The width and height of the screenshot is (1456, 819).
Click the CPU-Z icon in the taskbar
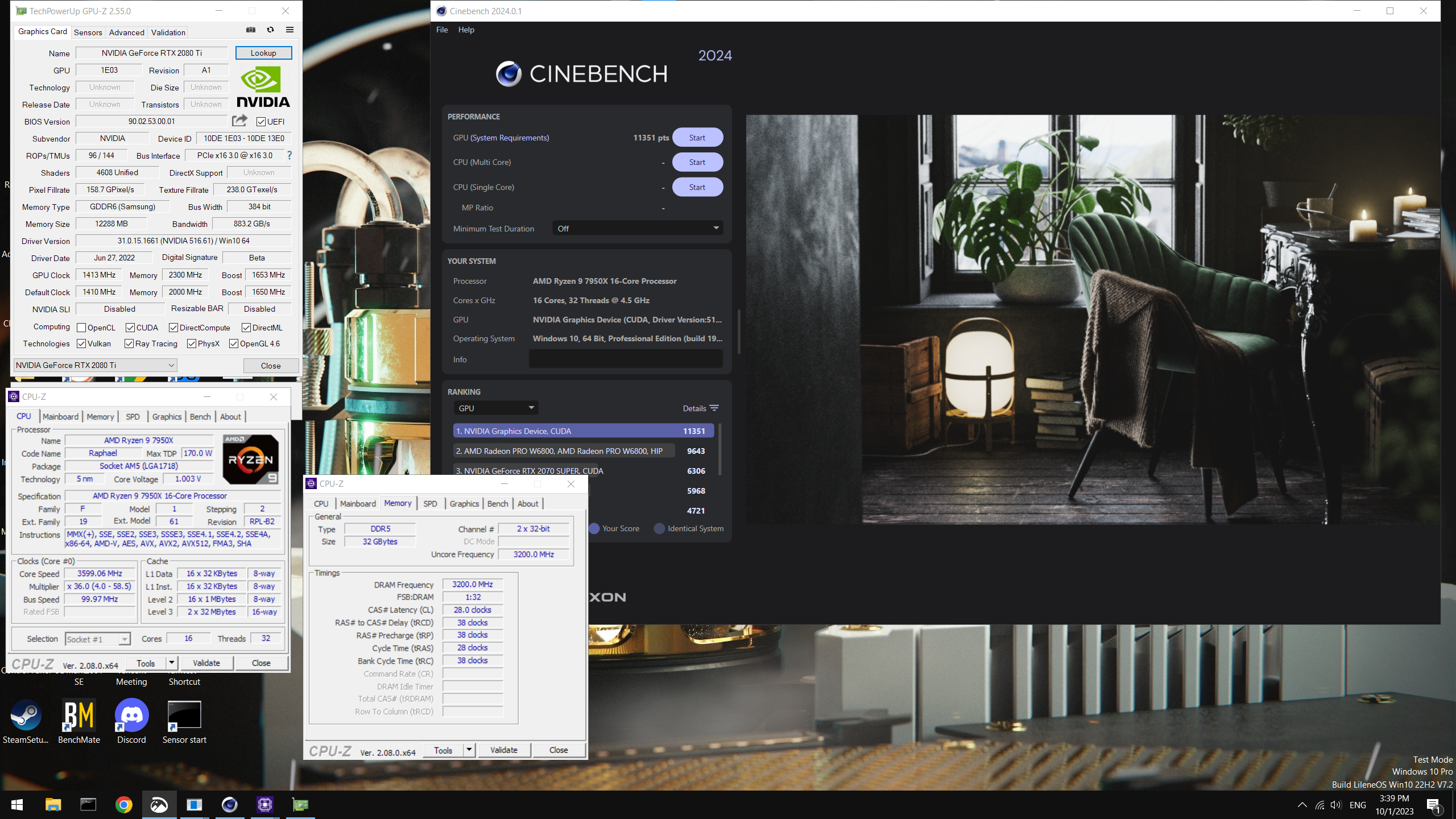click(265, 805)
